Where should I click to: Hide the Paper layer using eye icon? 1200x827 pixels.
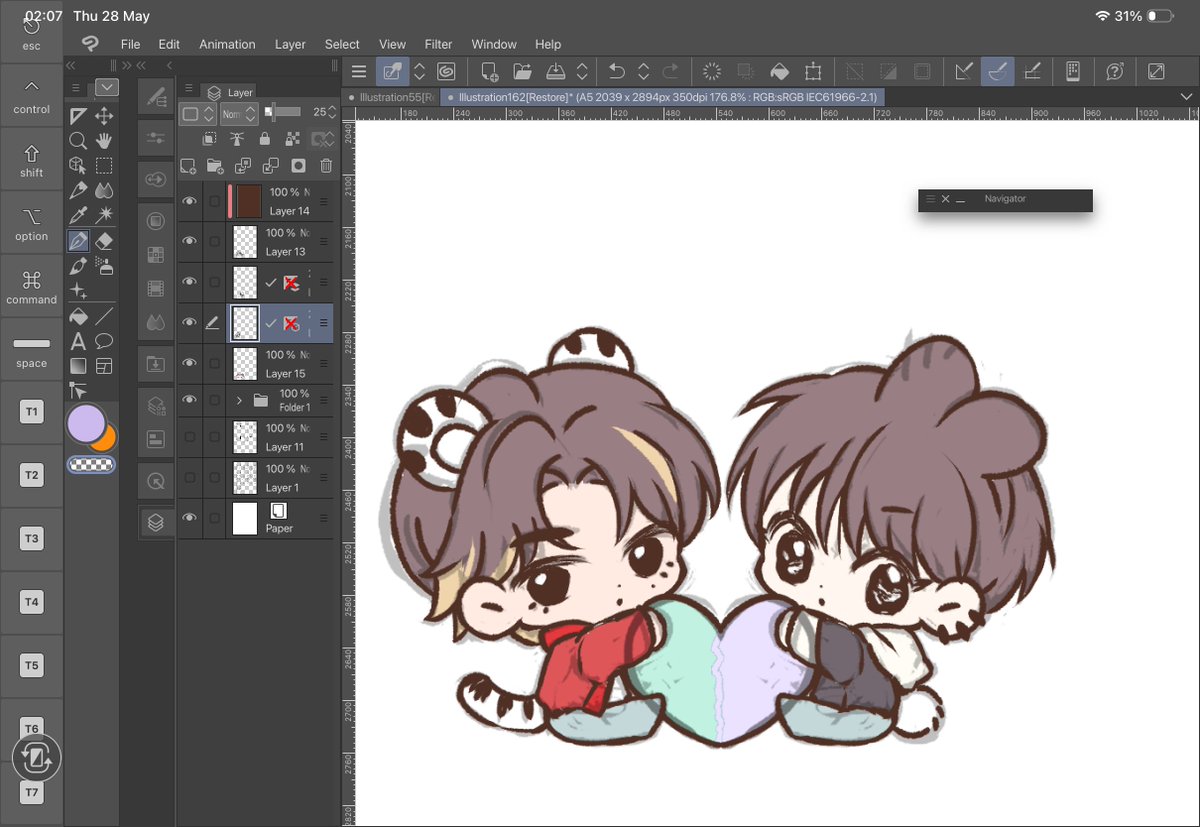(188, 518)
